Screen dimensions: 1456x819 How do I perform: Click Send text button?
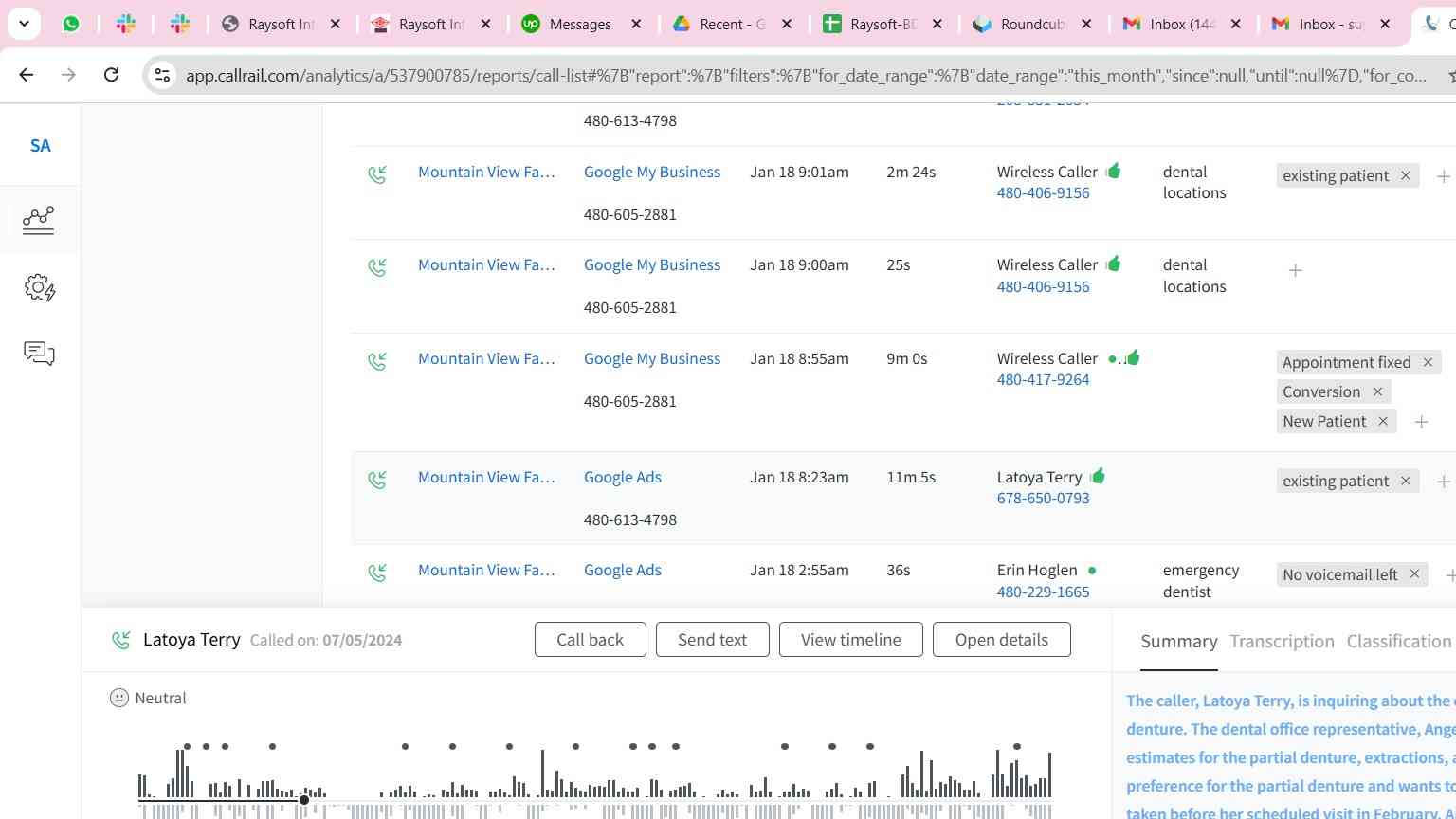coord(712,640)
